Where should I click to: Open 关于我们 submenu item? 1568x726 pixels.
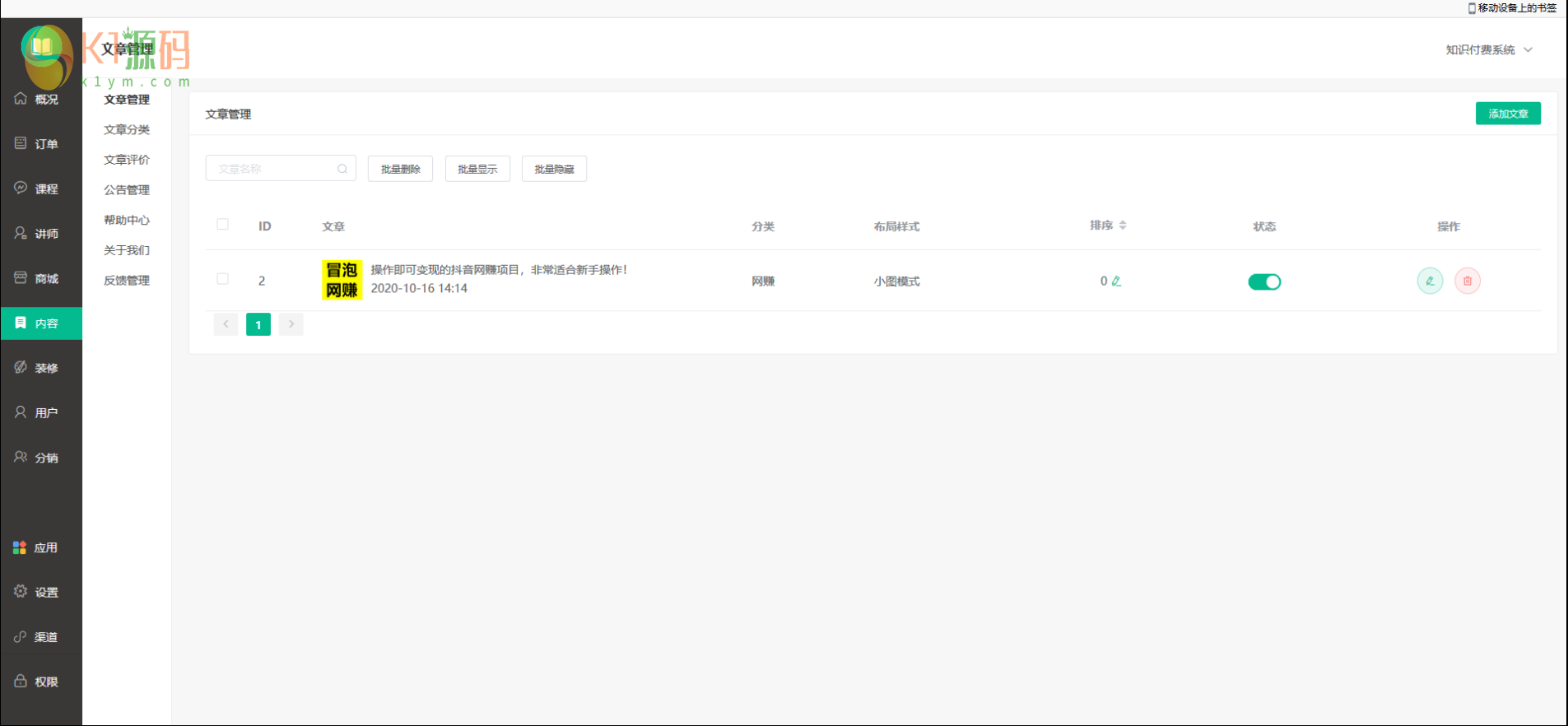[127, 250]
